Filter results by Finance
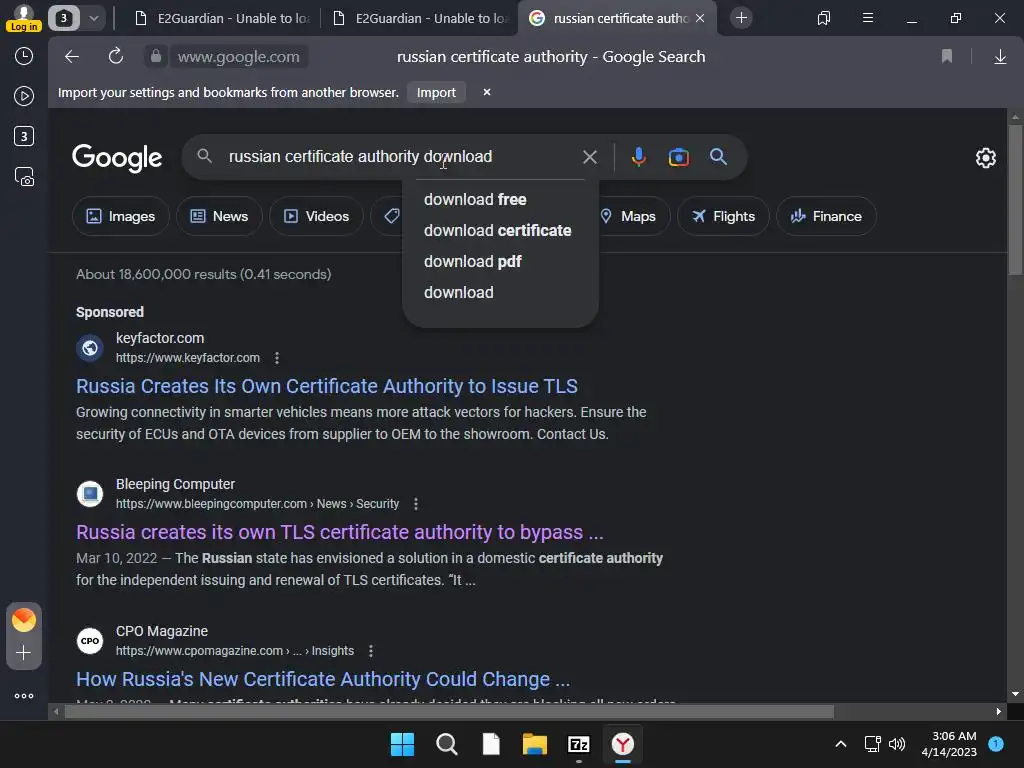Image resolution: width=1024 pixels, height=768 pixels. 826,216
